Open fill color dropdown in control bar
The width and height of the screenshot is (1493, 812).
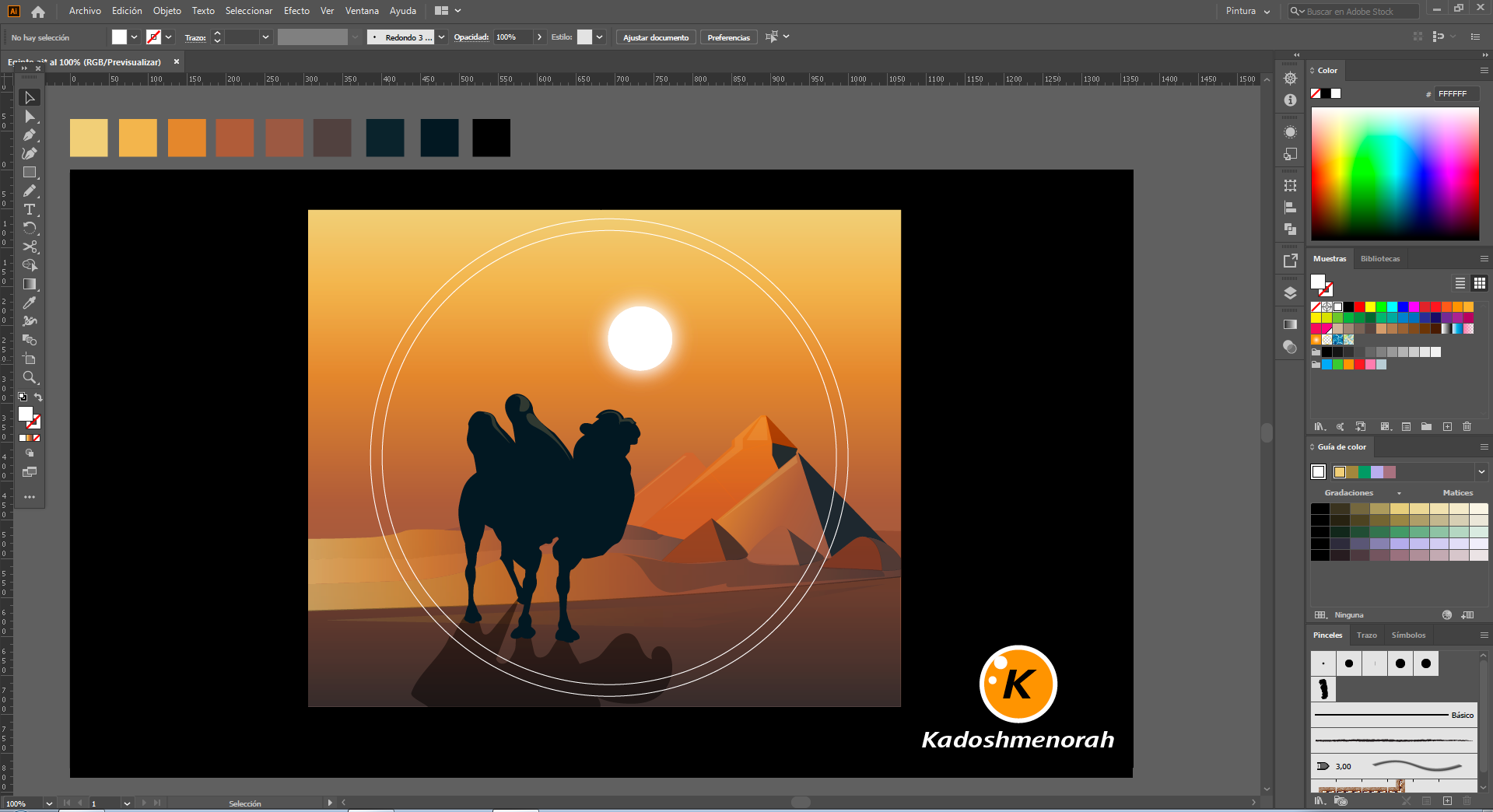point(135,37)
